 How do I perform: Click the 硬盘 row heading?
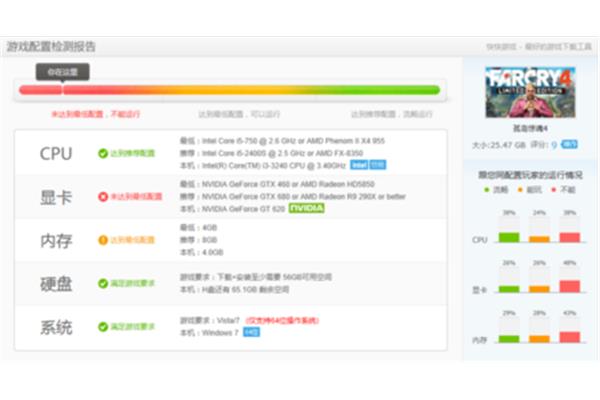pyautogui.click(x=56, y=284)
